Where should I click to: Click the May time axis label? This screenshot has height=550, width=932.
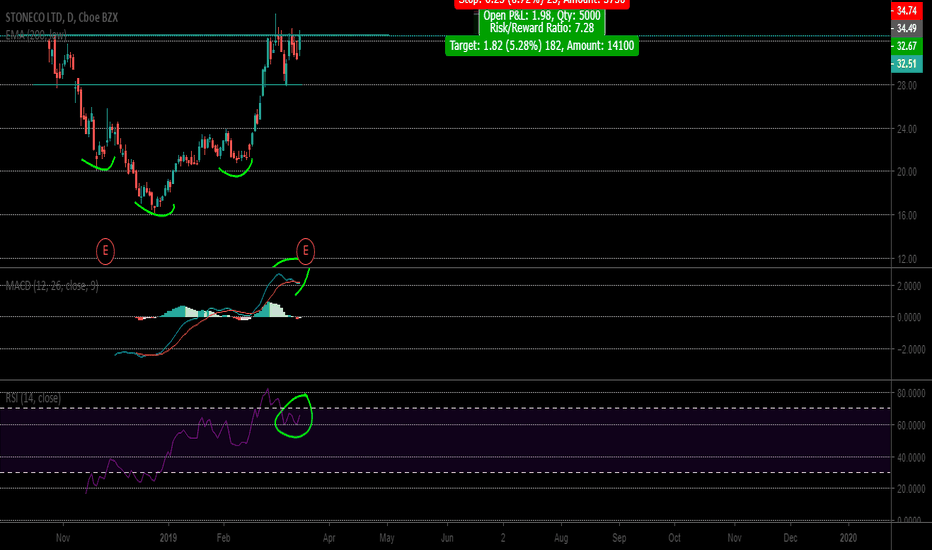pyautogui.click(x=387, y=538)
